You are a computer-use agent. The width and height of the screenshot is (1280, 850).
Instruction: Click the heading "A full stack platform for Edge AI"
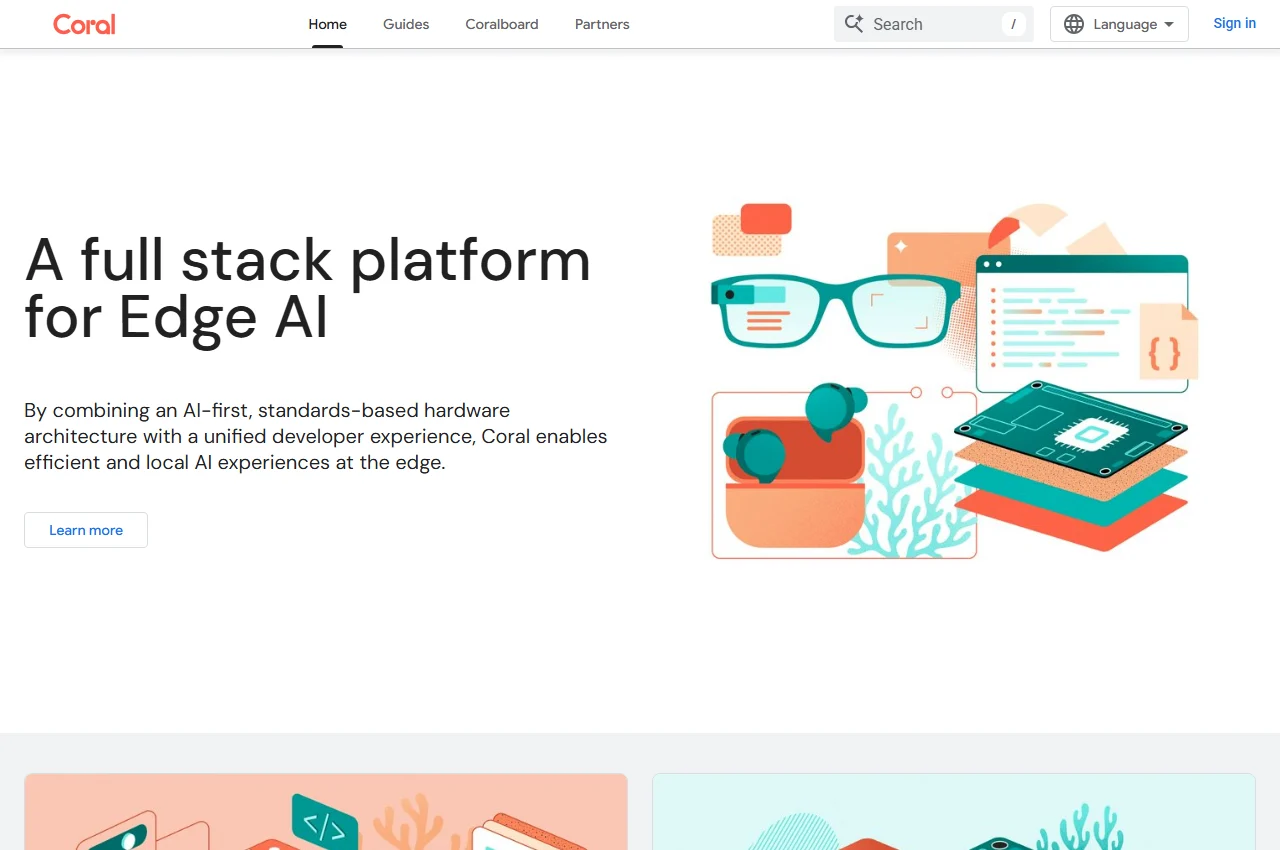pyautogui.click(x=308, y=288)
